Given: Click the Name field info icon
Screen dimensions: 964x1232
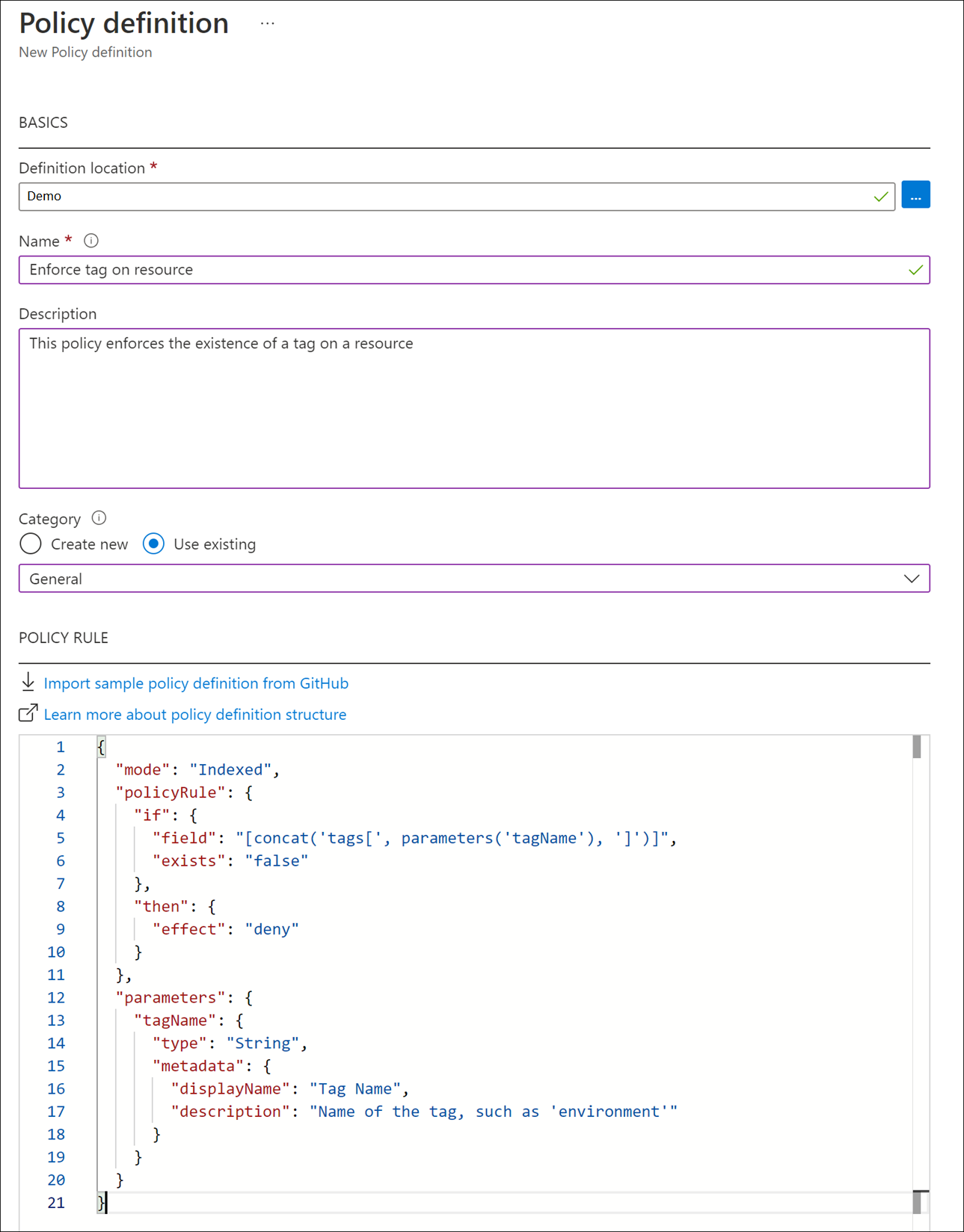Looking at the screenshot, I should [x=91, y=241].
